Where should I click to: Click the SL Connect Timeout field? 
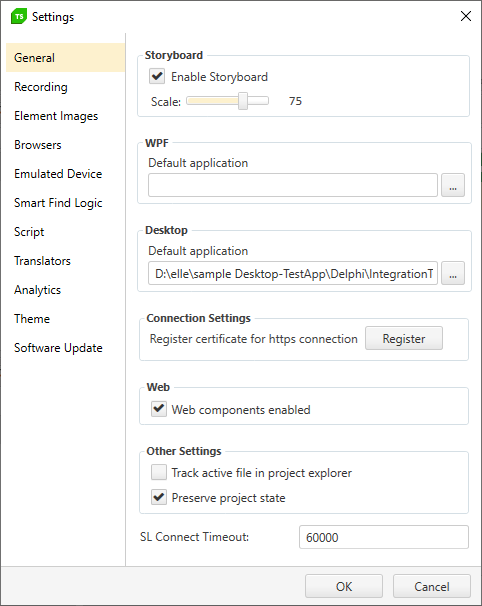[x=384, y=537]
